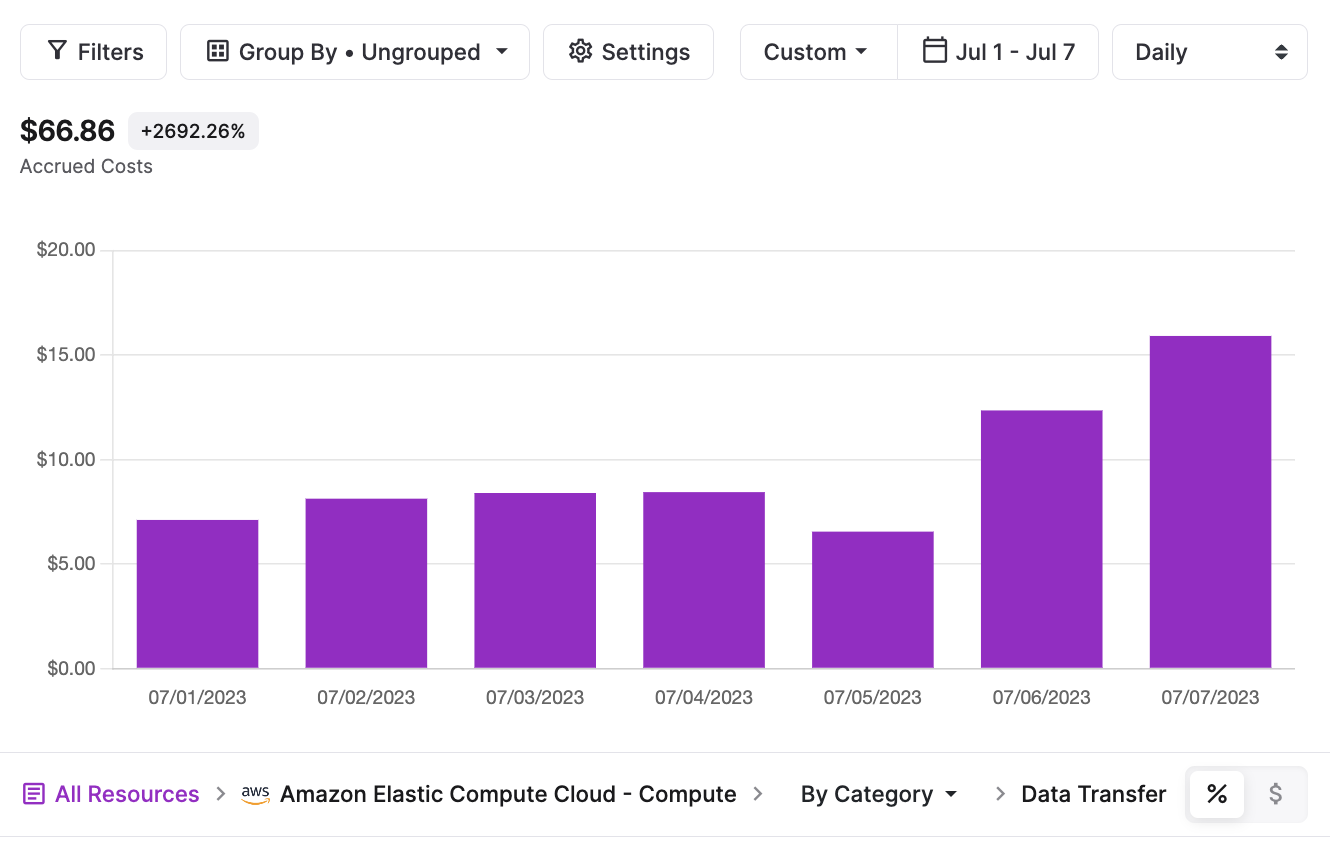1330x842 pixels.
Task: Navigate to All Resources link
Action: coord(127,794)
